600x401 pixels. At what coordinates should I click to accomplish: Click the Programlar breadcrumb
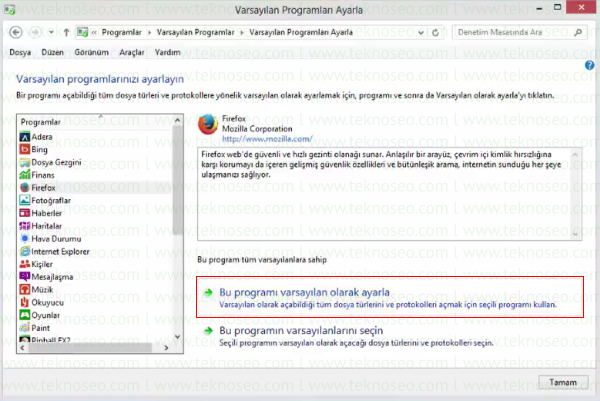(x=121, y=33)
